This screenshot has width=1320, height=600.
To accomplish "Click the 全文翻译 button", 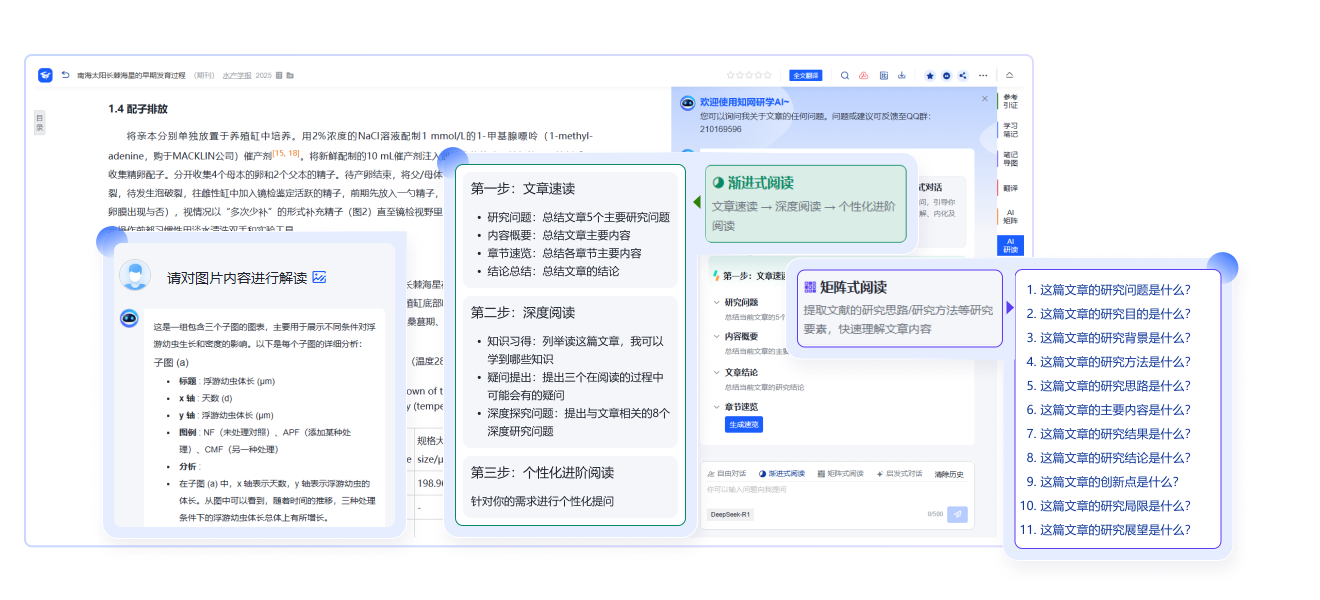I will click(805, 75).
